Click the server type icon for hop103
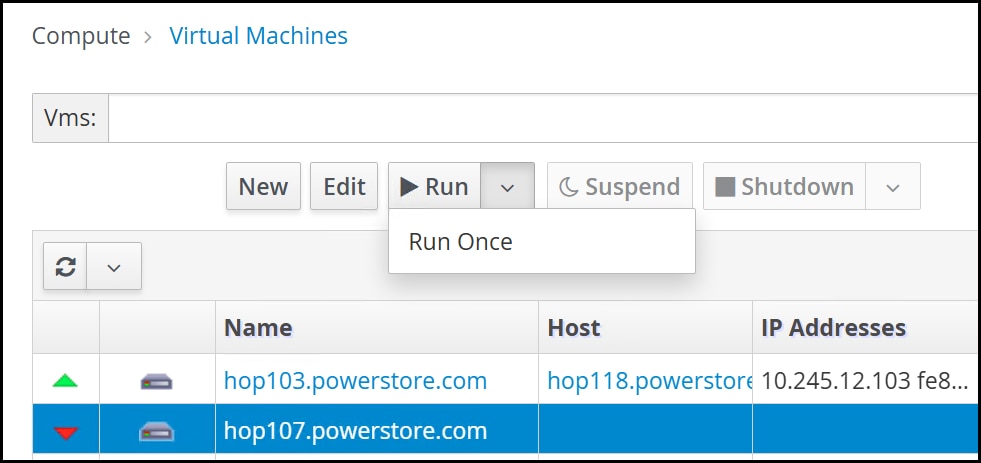The height and width of the screenshot is (463, 981). 156,380
